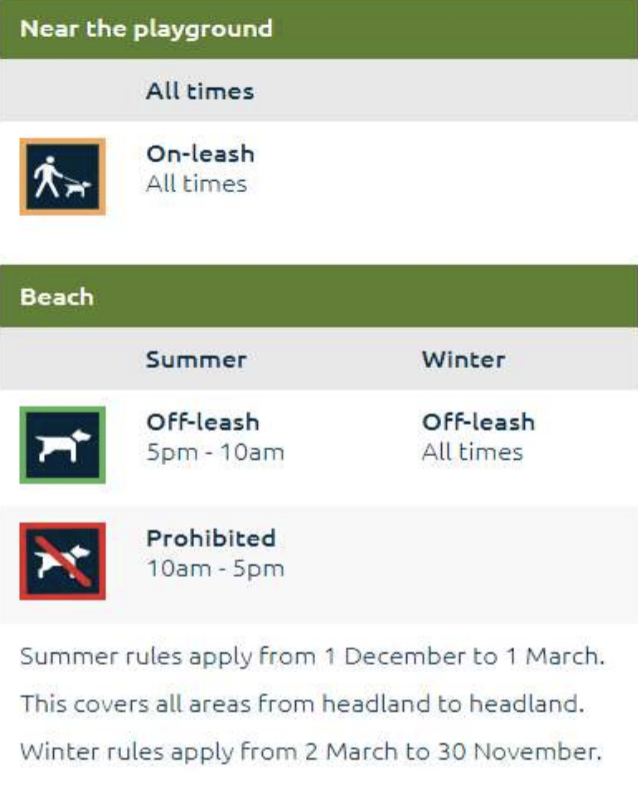Click the summer 'Off-leash' label
638x796 pixels.
pos(203,422)
